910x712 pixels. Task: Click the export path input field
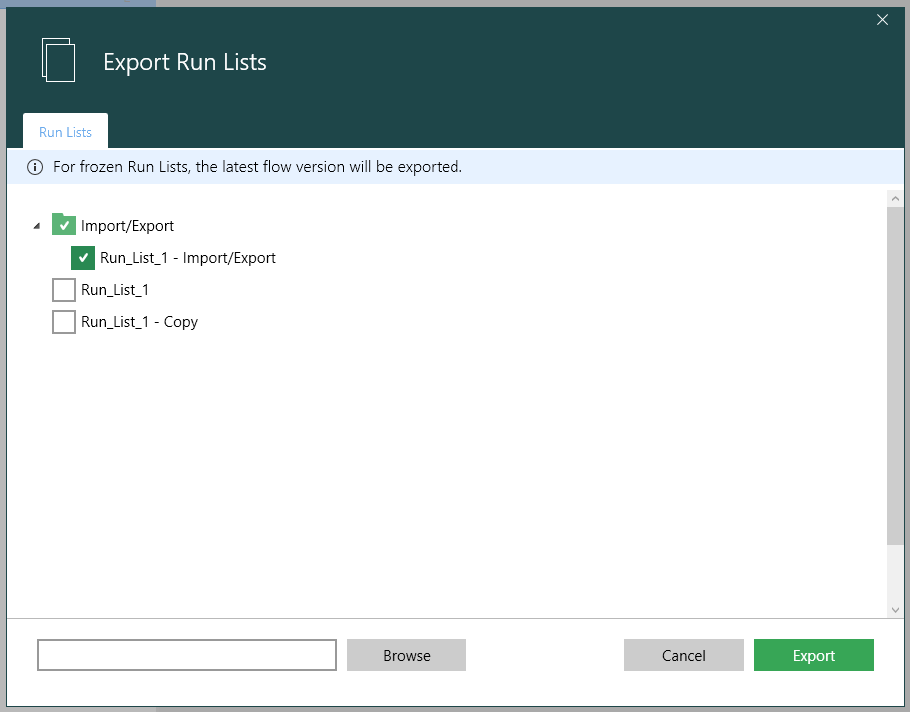(x=186, y=655)
